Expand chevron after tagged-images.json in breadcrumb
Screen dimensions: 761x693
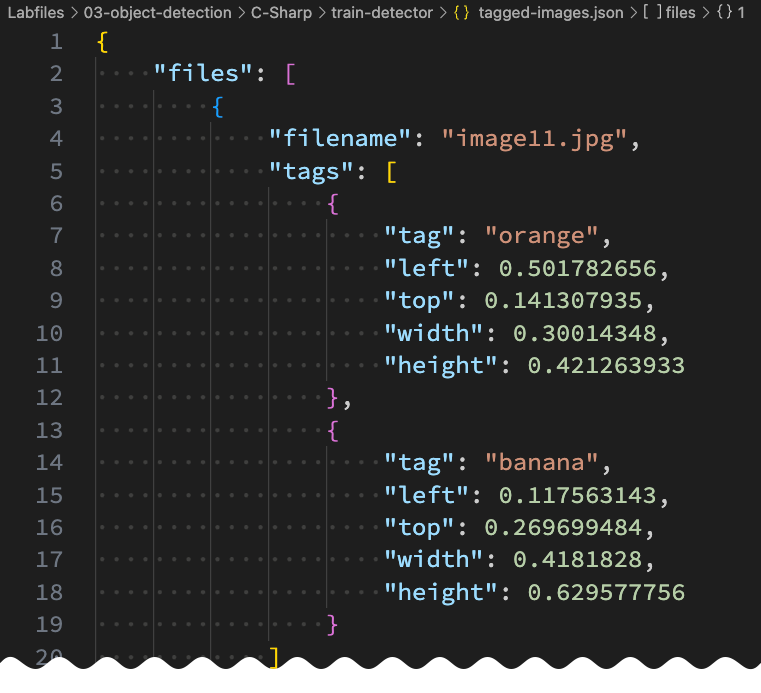[x=633, y=13]
